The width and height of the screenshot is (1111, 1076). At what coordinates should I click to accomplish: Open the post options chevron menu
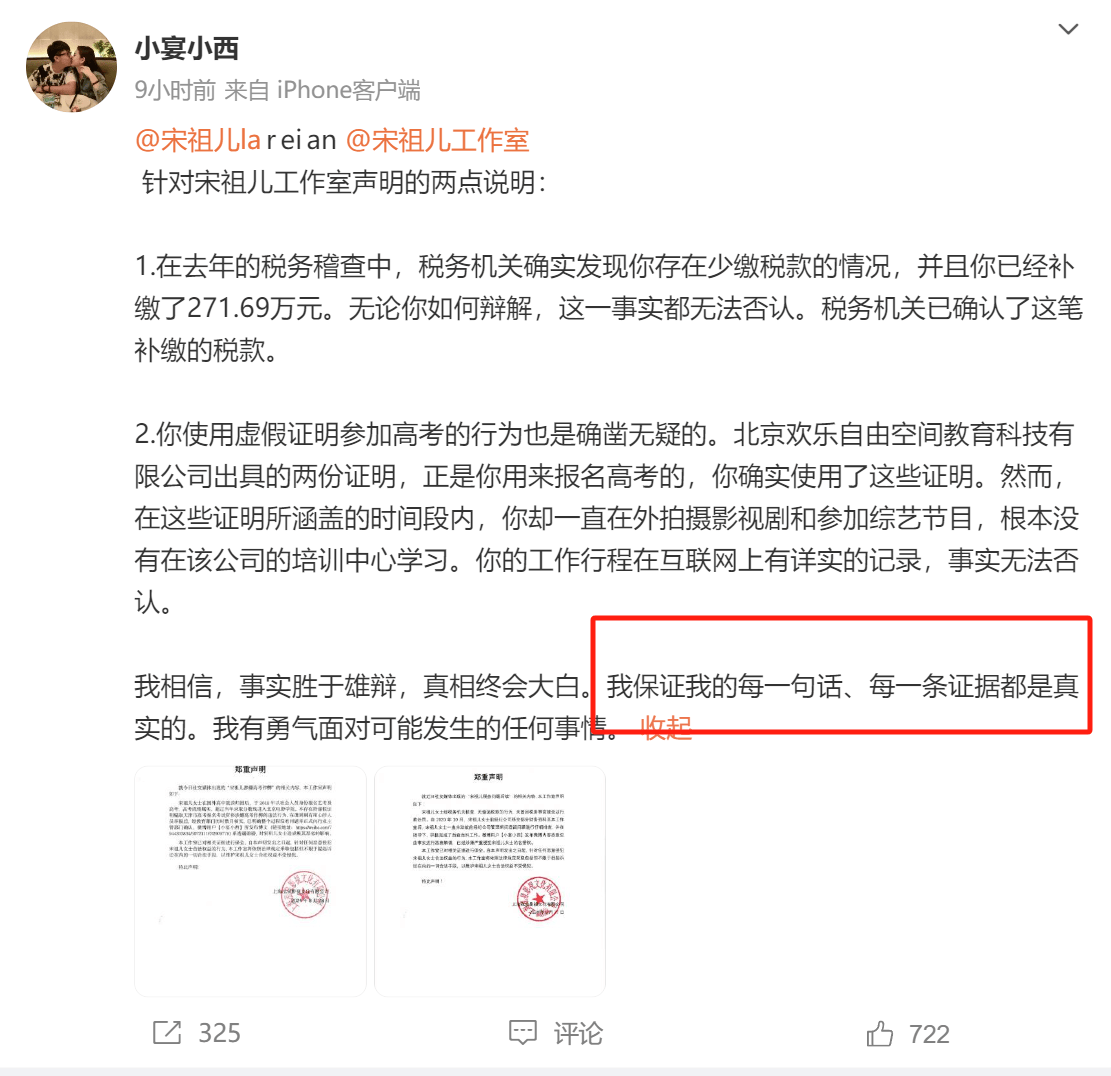pyautogui.click(x=1068, y=29)
